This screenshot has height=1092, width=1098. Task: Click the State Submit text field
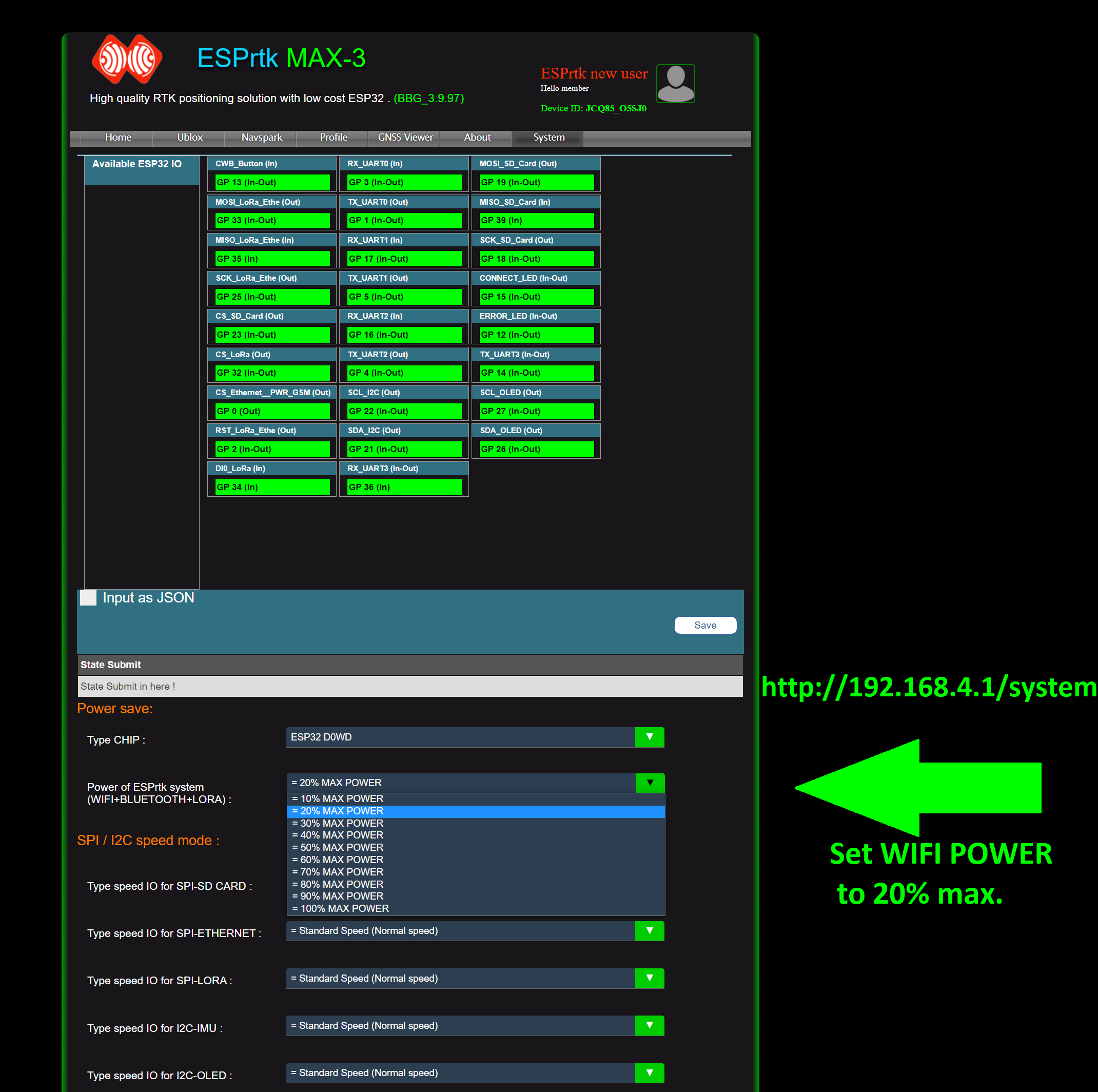[409, 686]
